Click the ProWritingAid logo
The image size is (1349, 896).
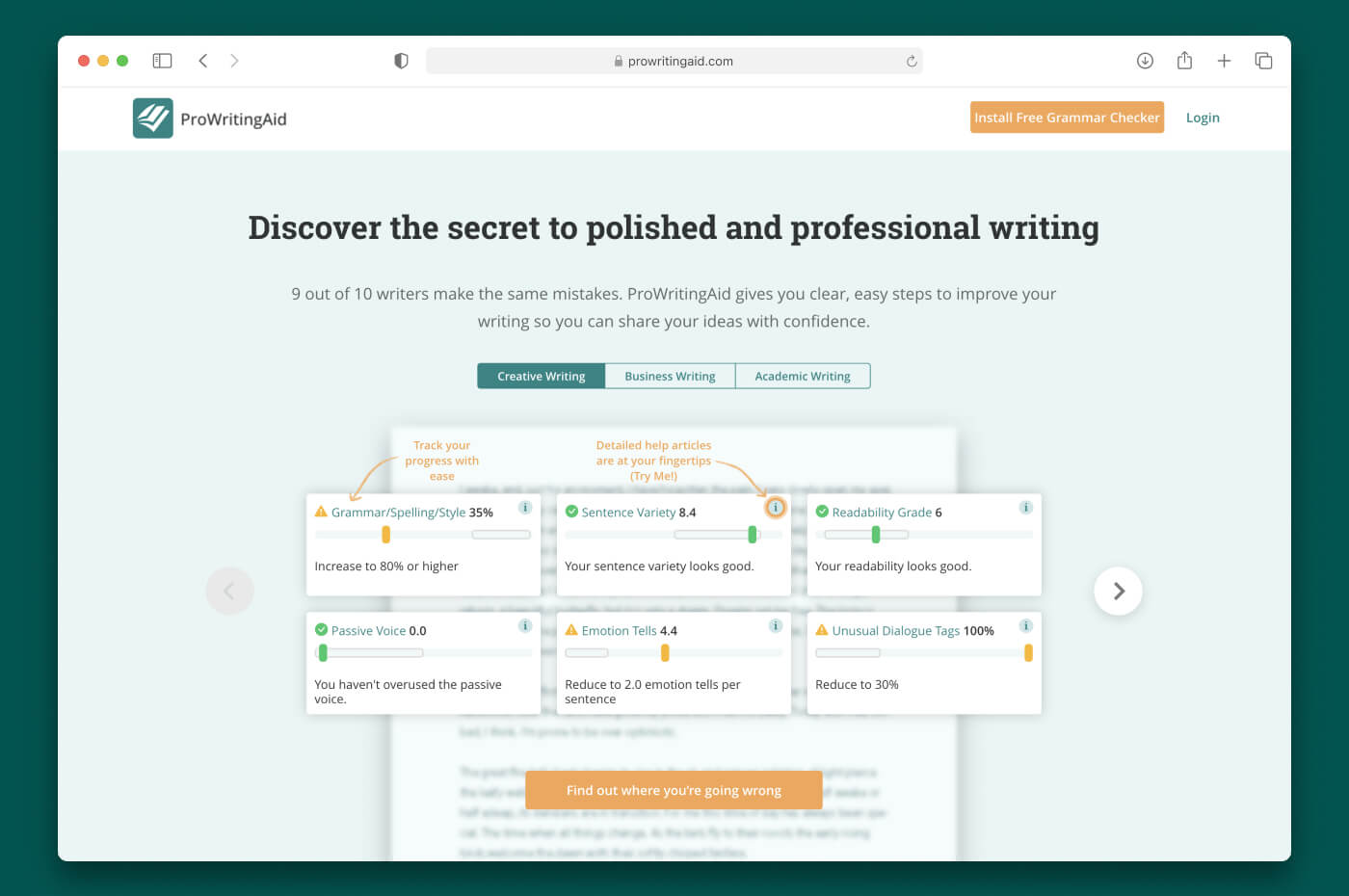tap(153, 119)
